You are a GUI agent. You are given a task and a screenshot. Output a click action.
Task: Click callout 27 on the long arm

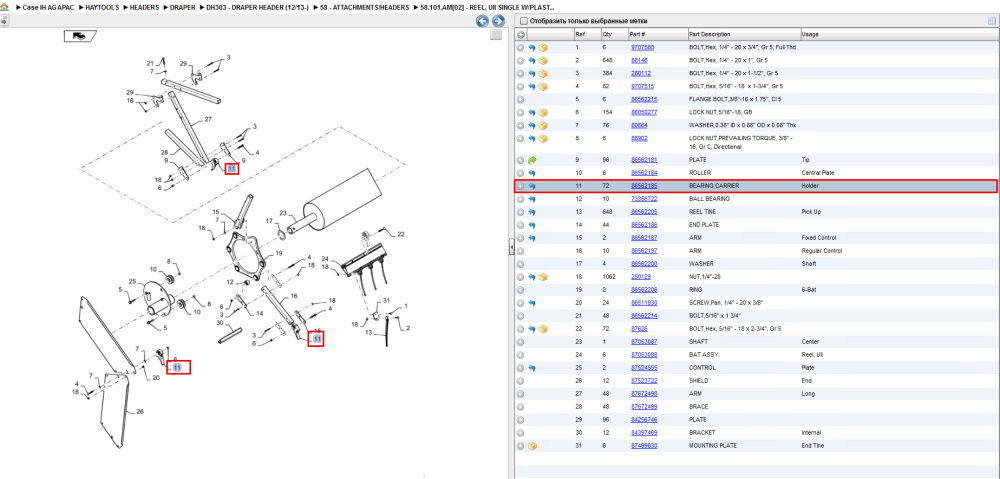(208, 119)
